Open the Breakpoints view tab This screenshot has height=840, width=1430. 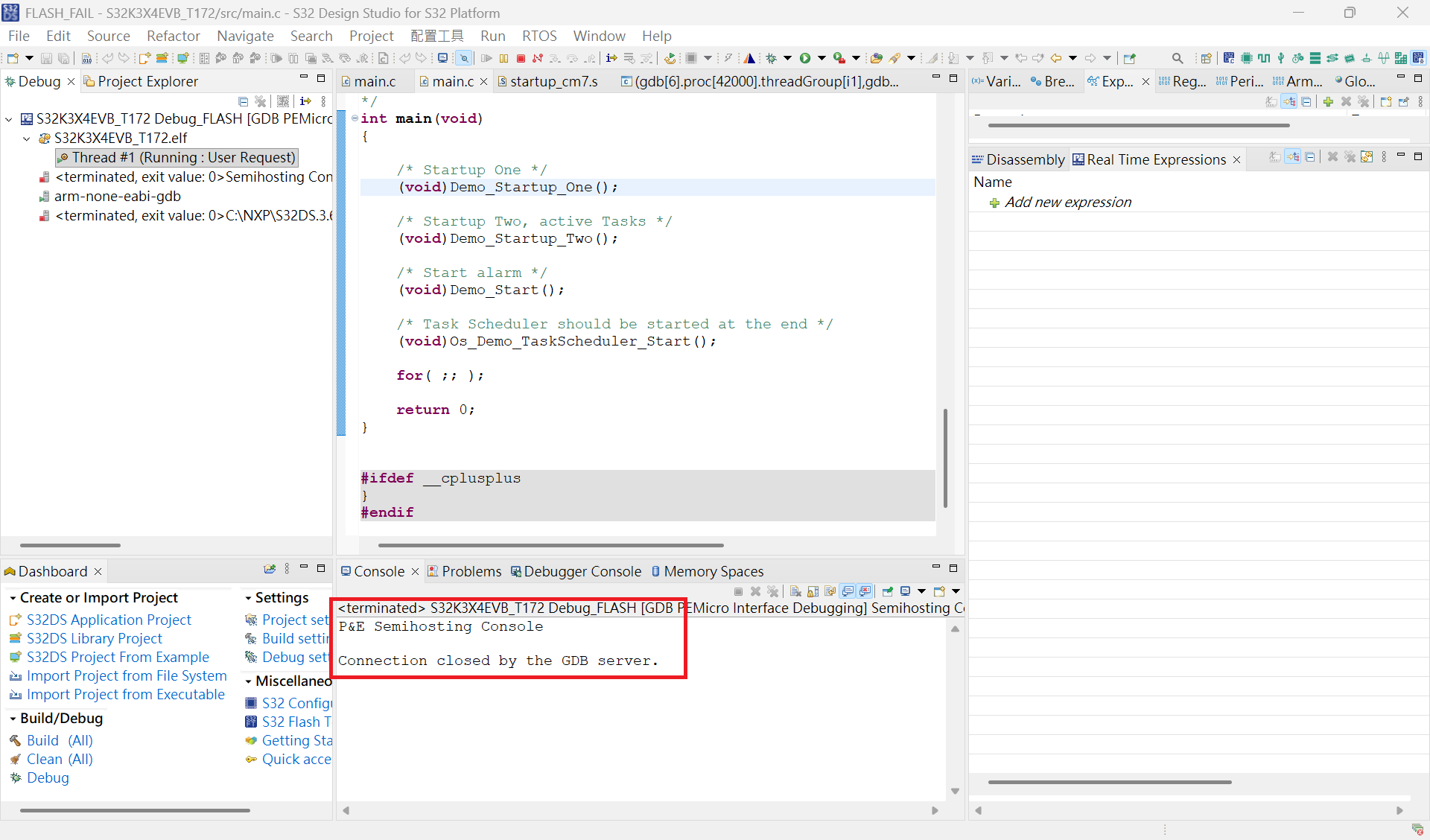click(x=1052, y=81)
